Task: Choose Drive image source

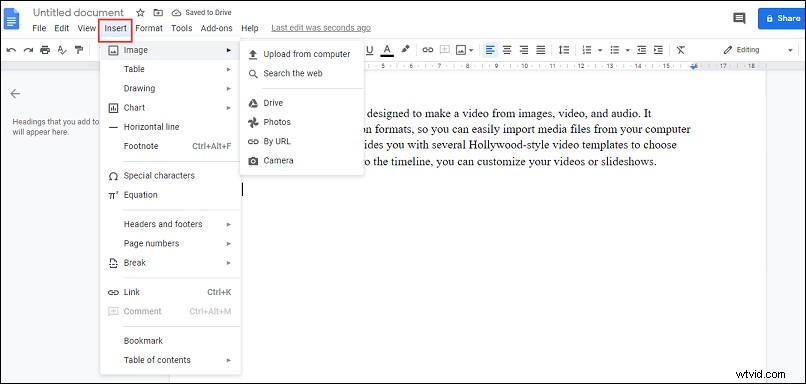Action: pyautogui.click(x=302, y=103)
